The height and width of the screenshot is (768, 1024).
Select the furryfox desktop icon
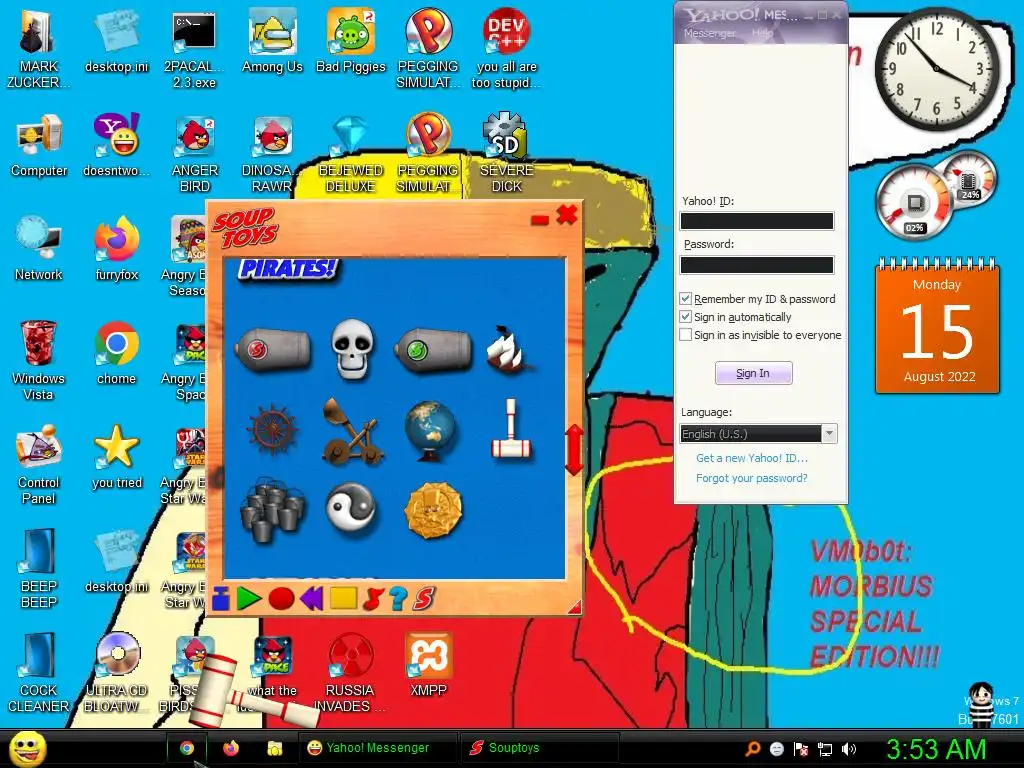117,249
